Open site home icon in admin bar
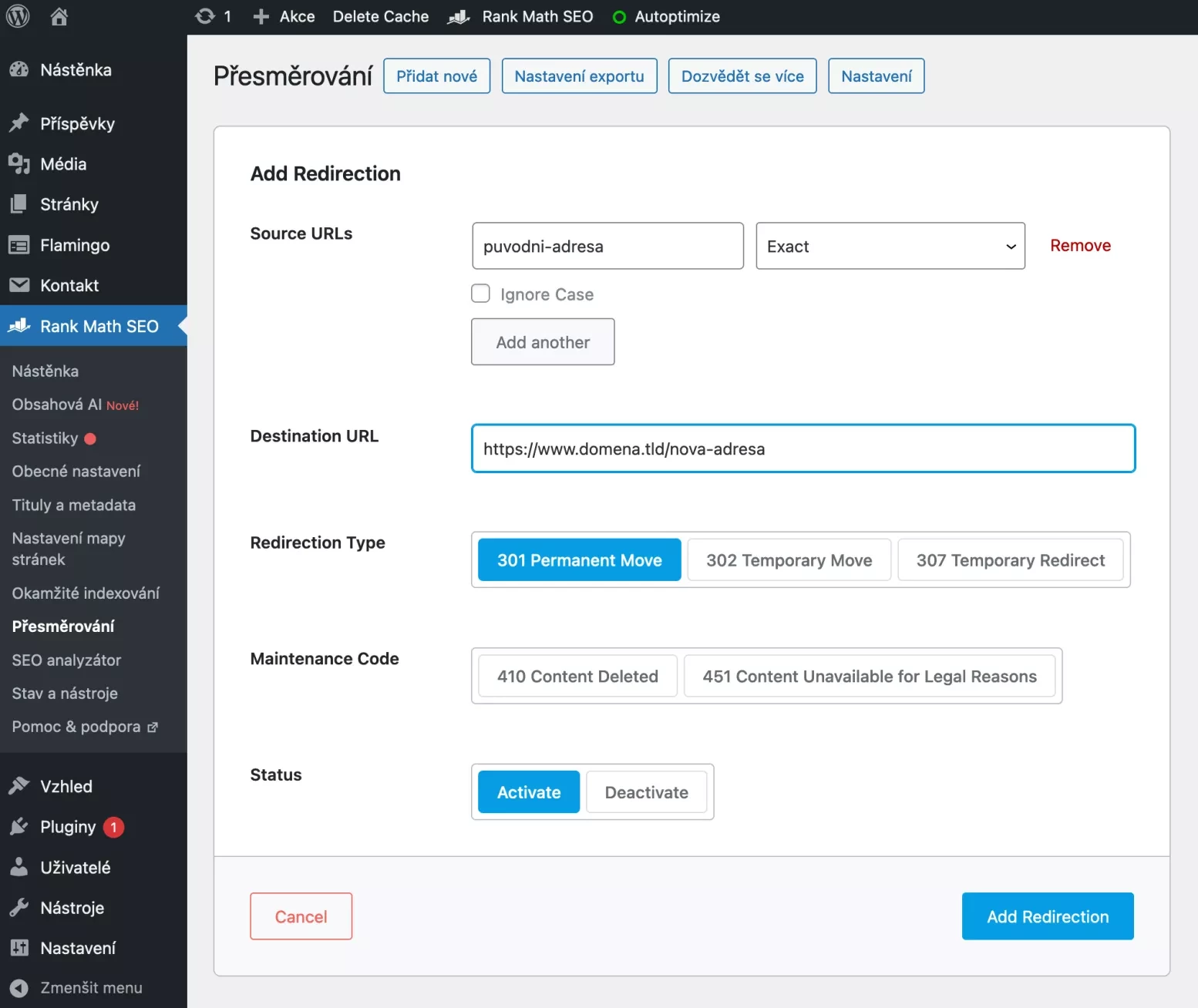This screenshot has height=1008, width=1198. 59,16
